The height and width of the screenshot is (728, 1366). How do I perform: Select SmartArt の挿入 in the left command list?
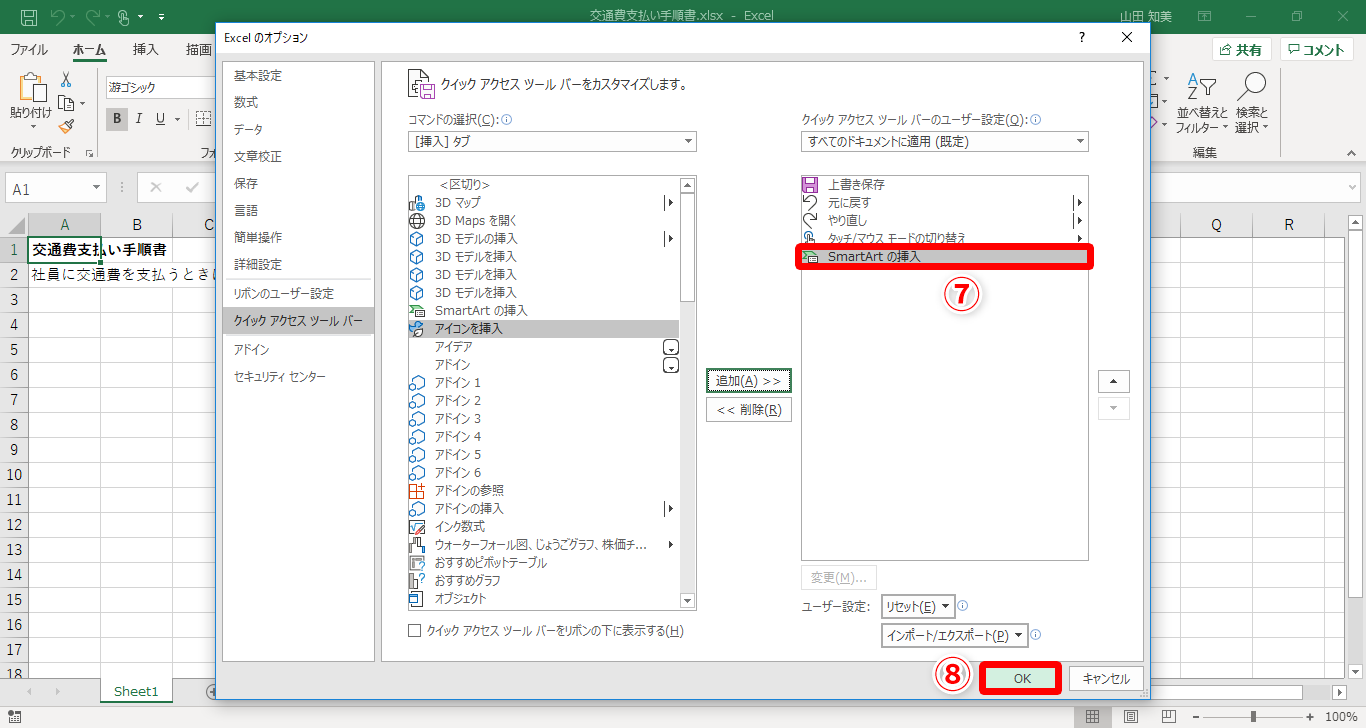544,311
